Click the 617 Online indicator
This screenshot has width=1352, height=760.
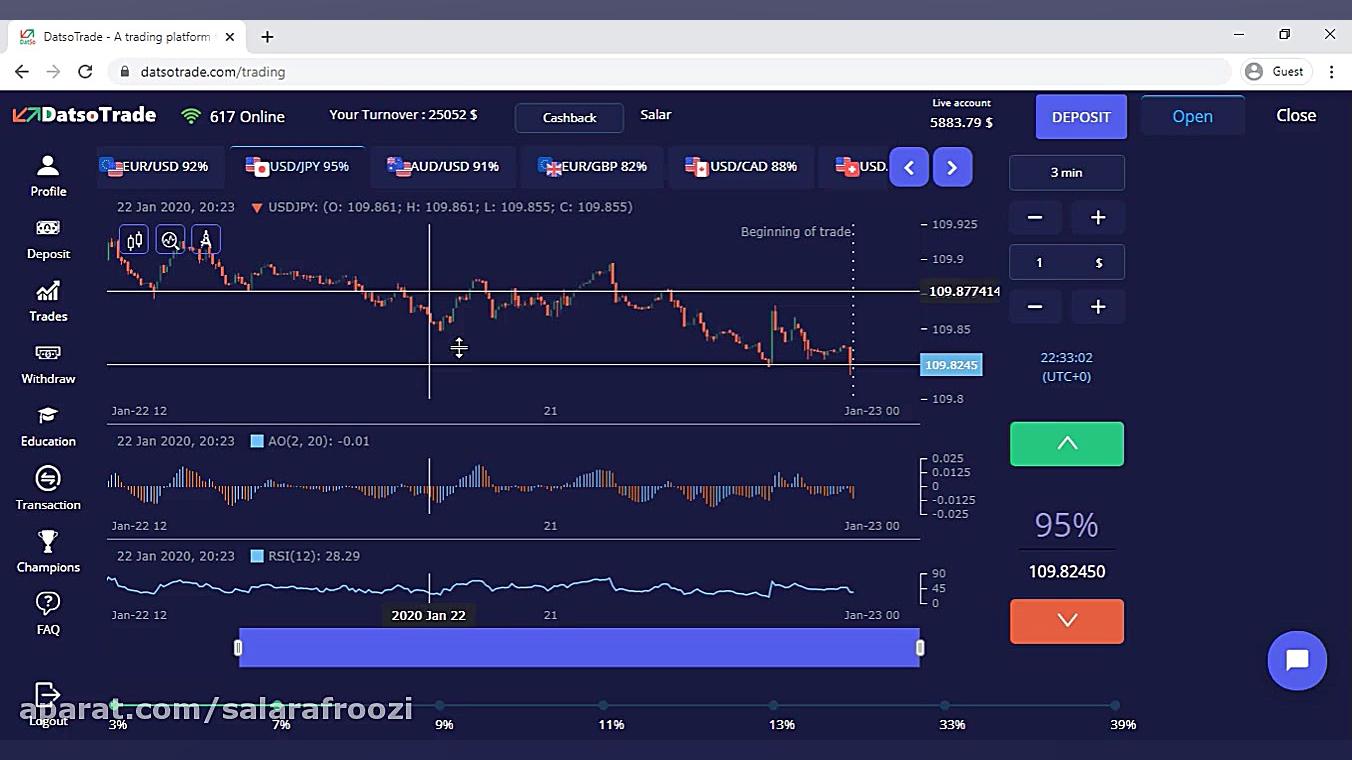coord(233,117)
